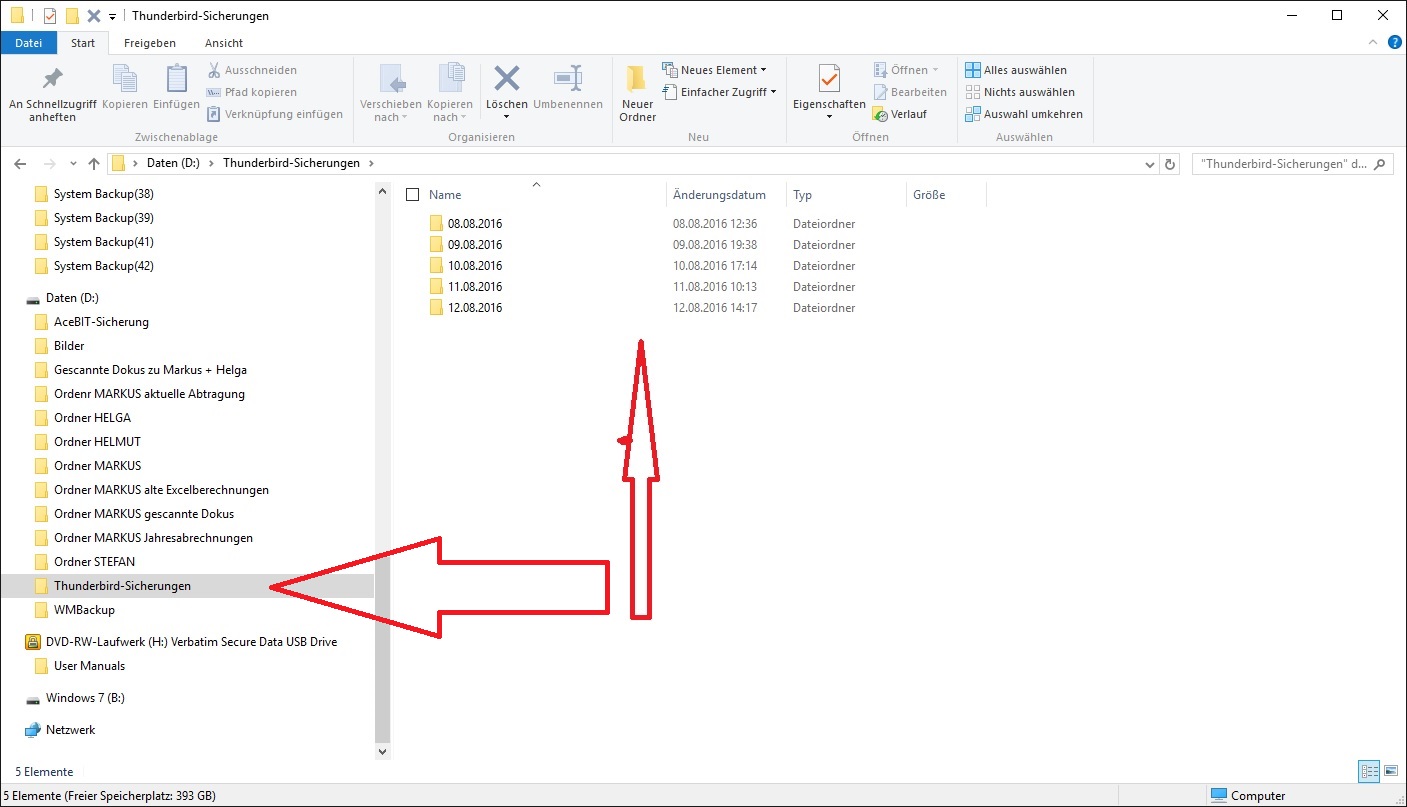Click Daten (D:) in the address breadcrumb
This screenshot has width=1407, height=807.
coord(174,163)
